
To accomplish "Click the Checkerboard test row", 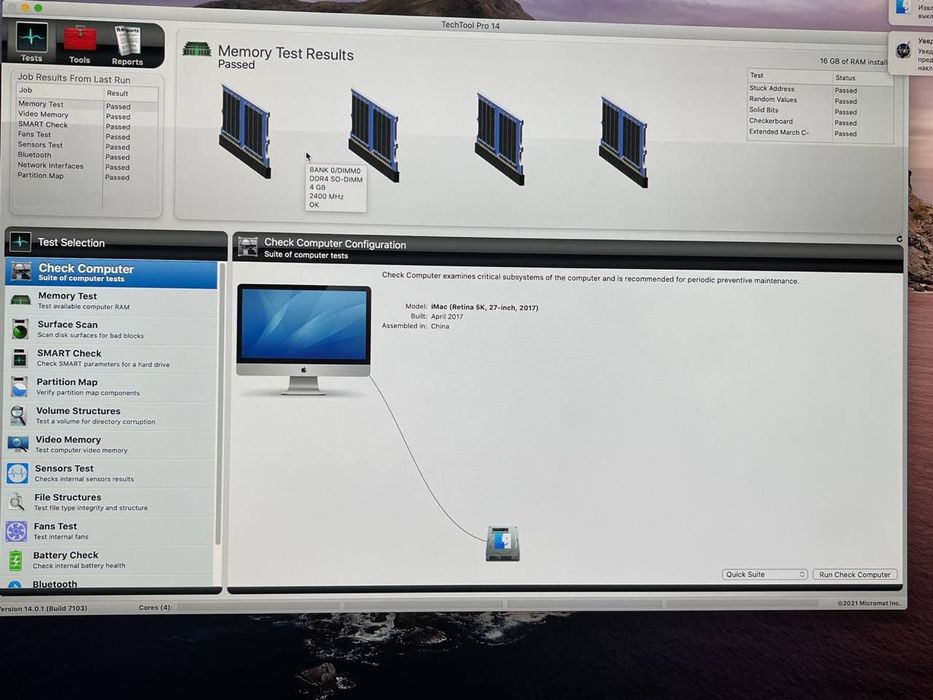I will pos(819,121).
